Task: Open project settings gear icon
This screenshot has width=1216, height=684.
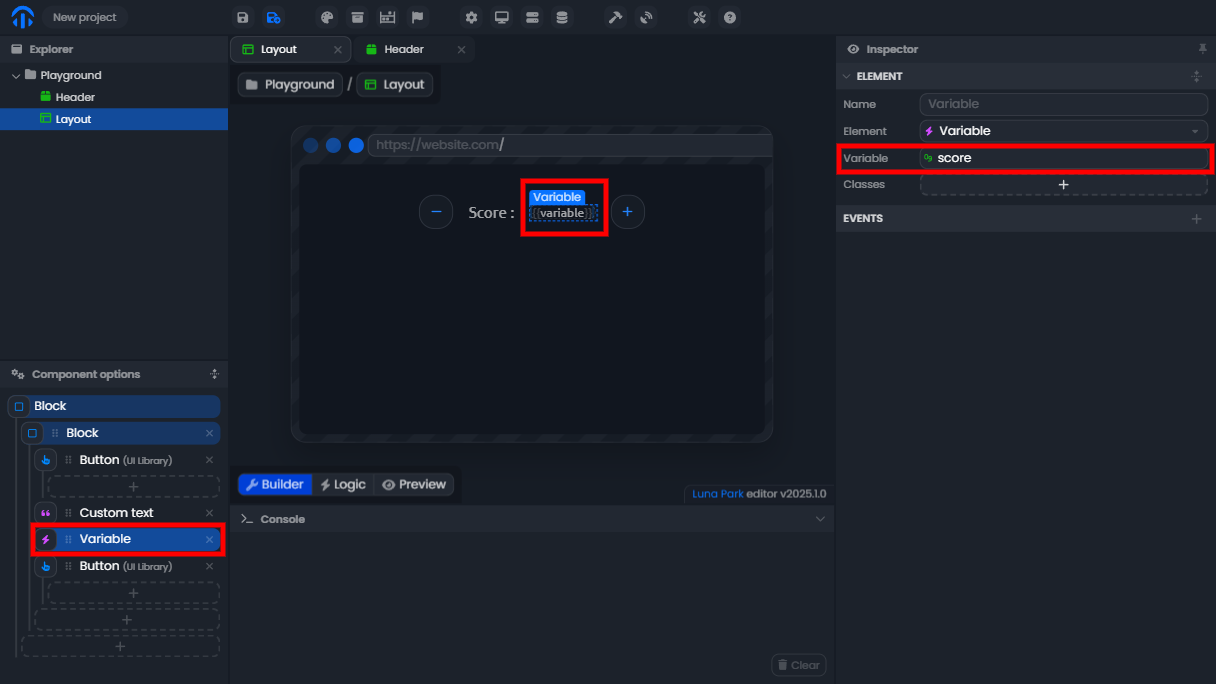Action: pyautogui.click(x=471, y=18)
